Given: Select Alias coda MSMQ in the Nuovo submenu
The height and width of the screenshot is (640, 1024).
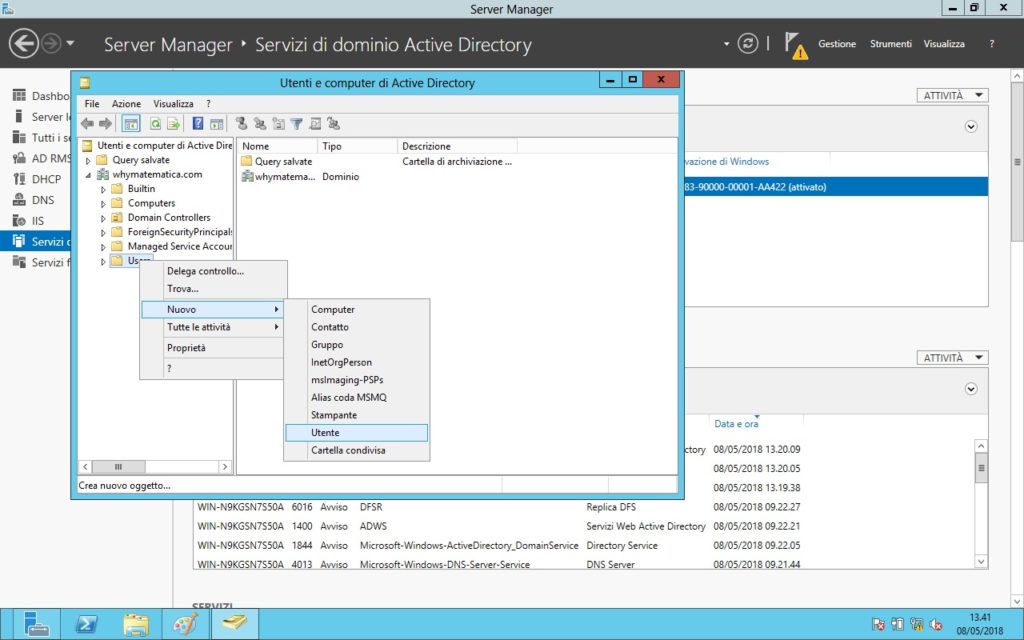Looking at the screenshot, I should tap(357, 398).
